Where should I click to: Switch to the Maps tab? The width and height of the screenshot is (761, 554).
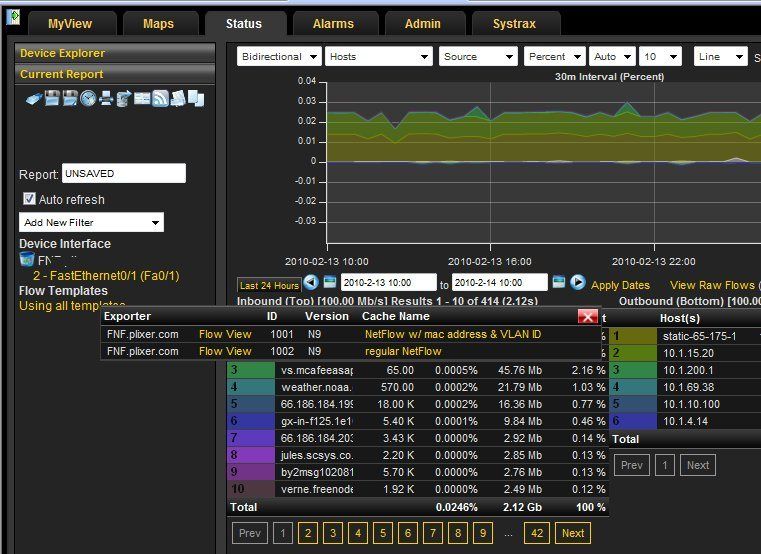(x=159, y=24)
